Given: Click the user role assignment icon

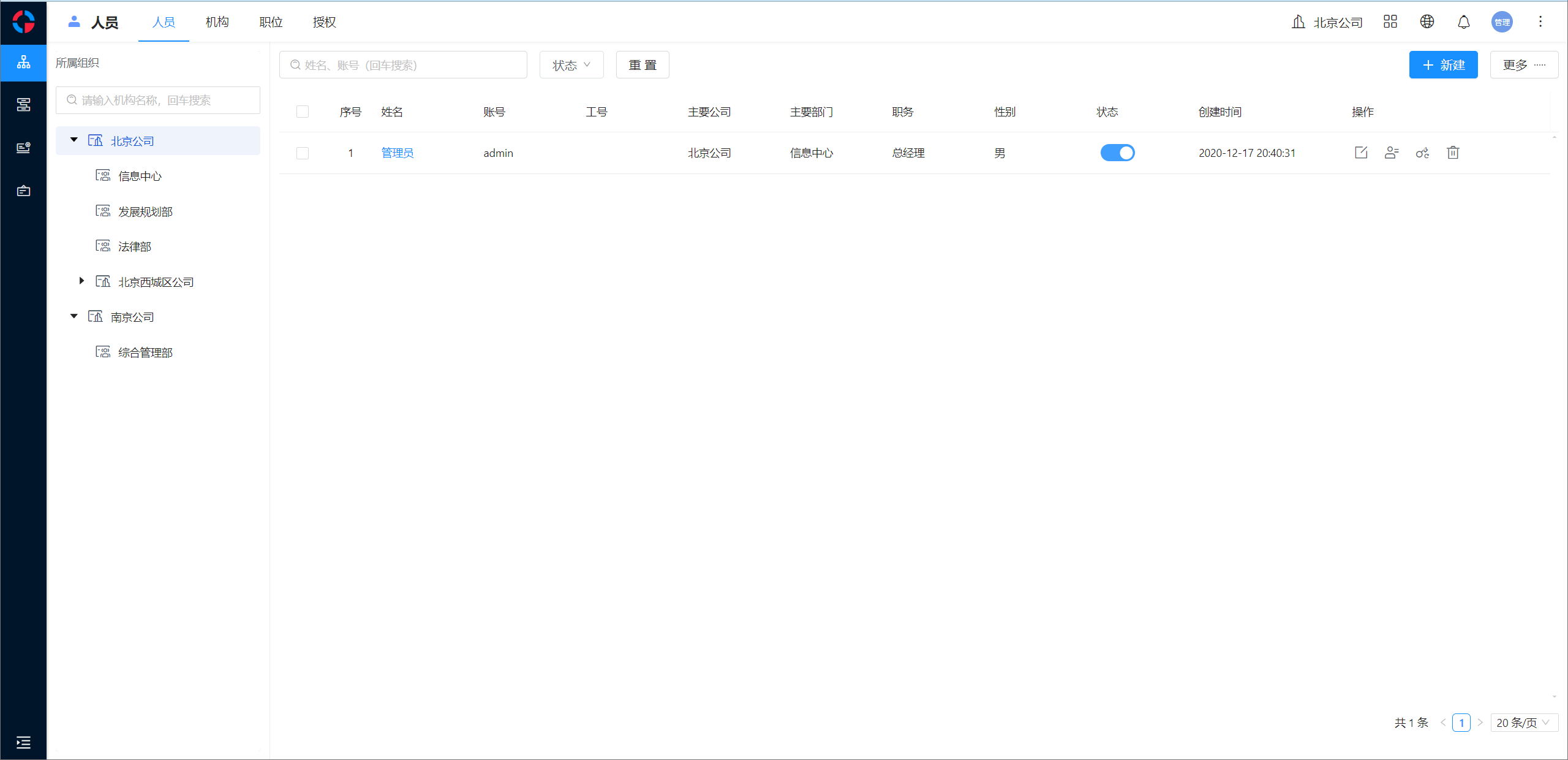Looking at the screenshot, I should tap(1392, 153).
